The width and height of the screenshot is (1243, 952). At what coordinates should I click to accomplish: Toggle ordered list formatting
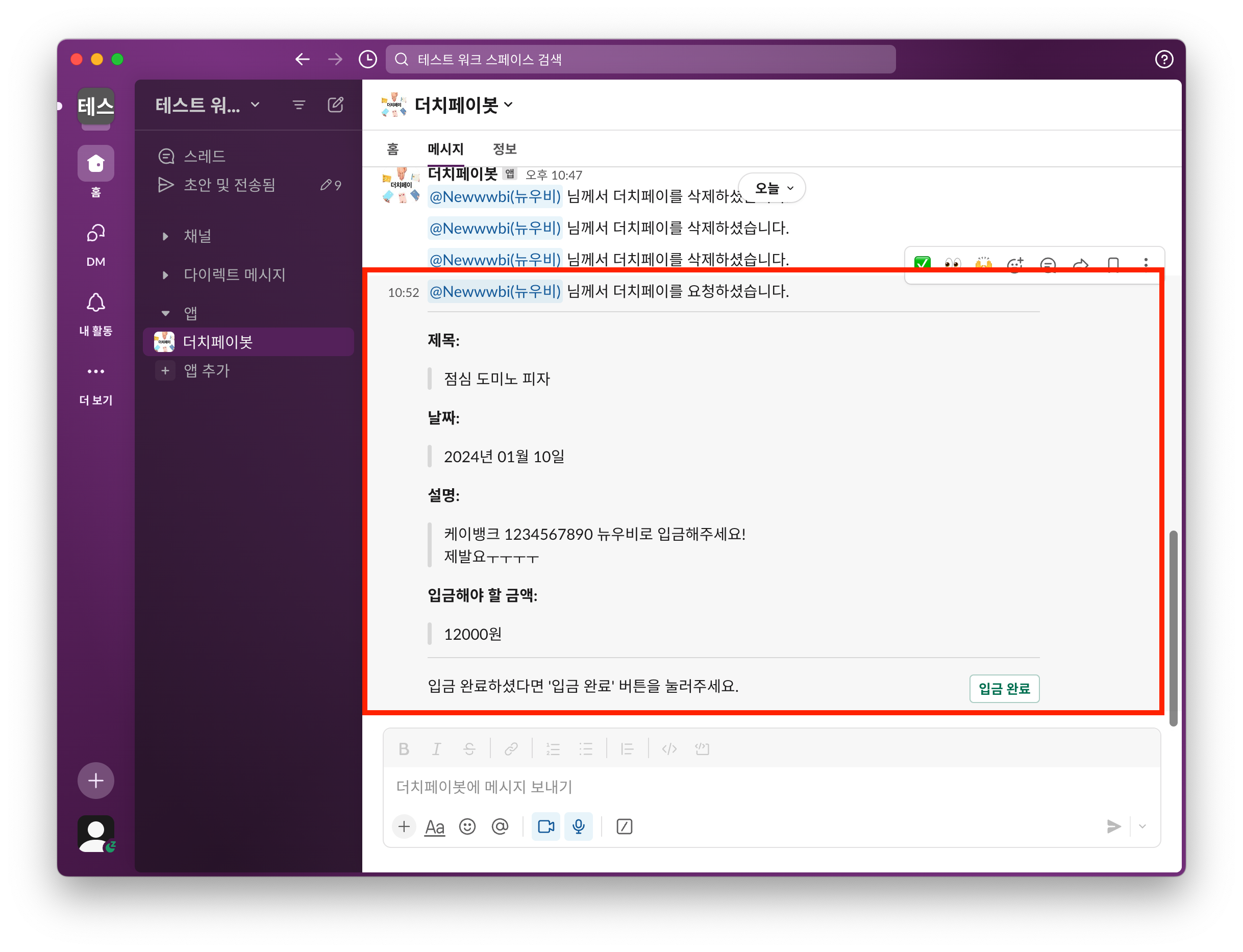[553, 748]
